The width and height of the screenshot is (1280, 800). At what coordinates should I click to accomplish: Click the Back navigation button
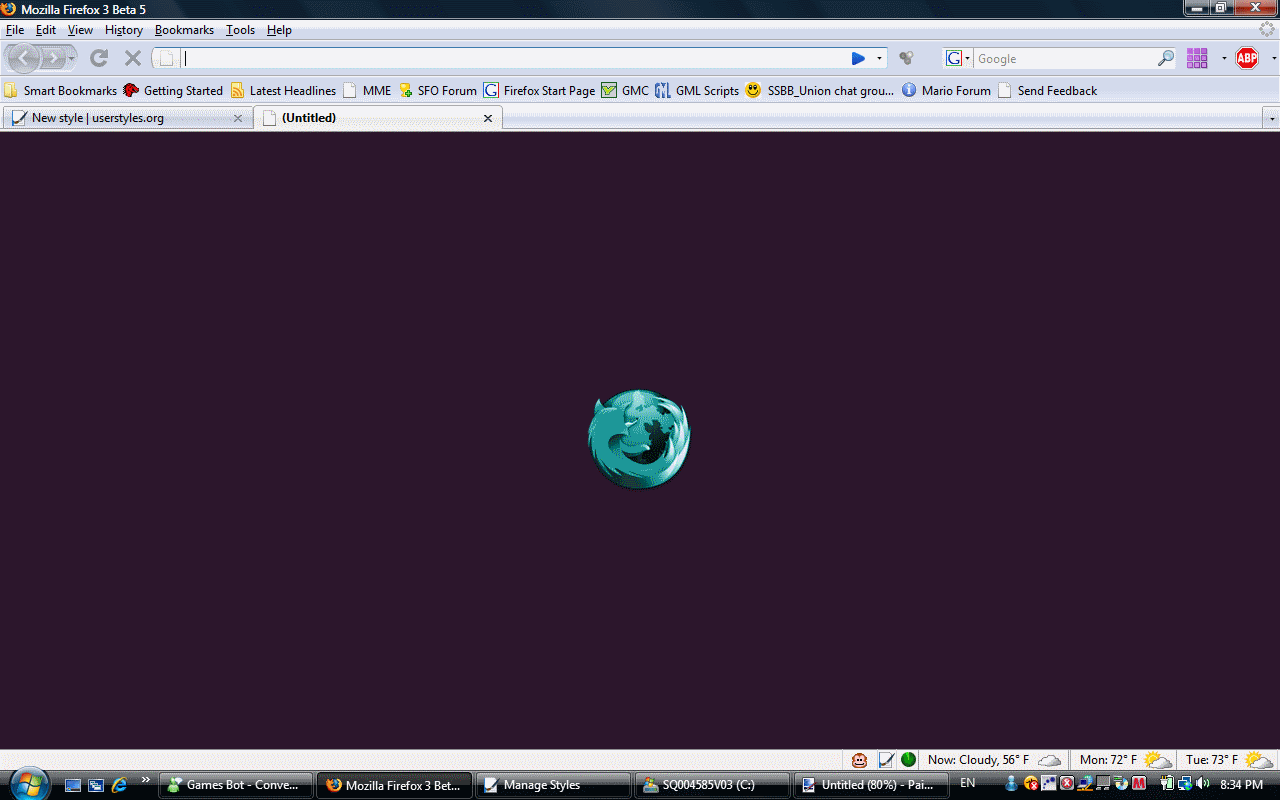click(x=24, y=58)
